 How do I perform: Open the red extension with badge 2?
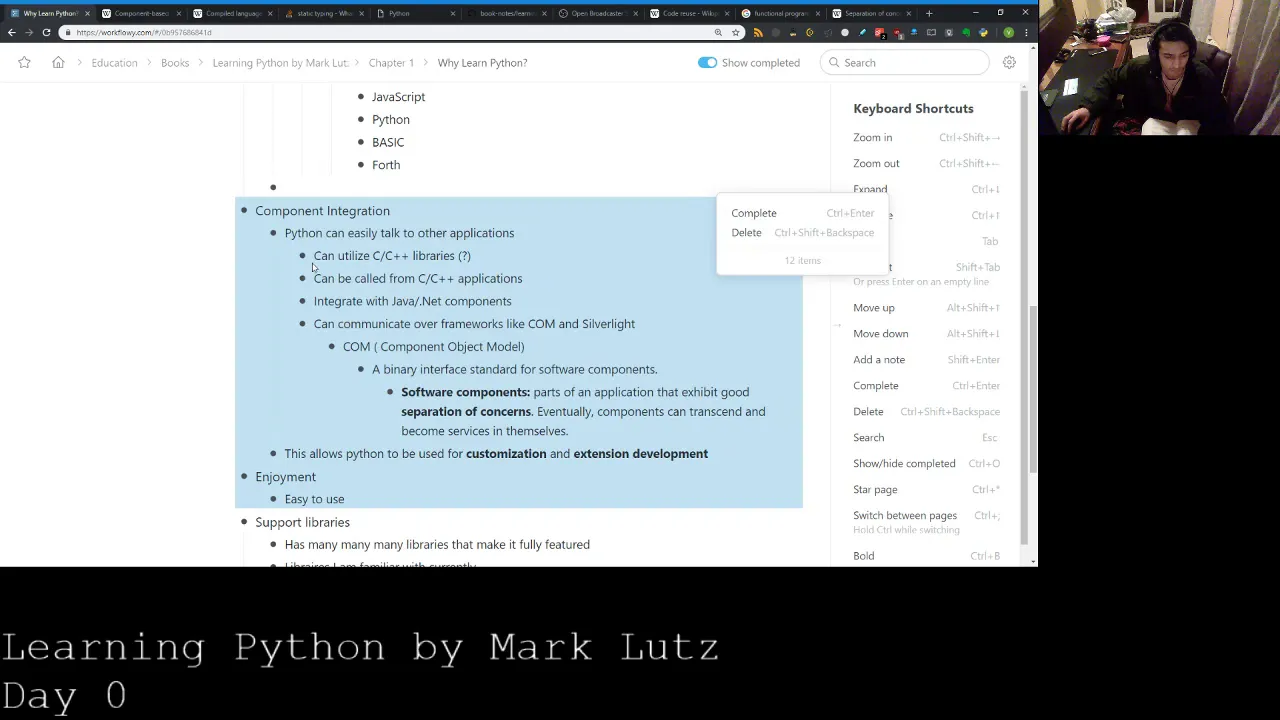pos(879,33)
